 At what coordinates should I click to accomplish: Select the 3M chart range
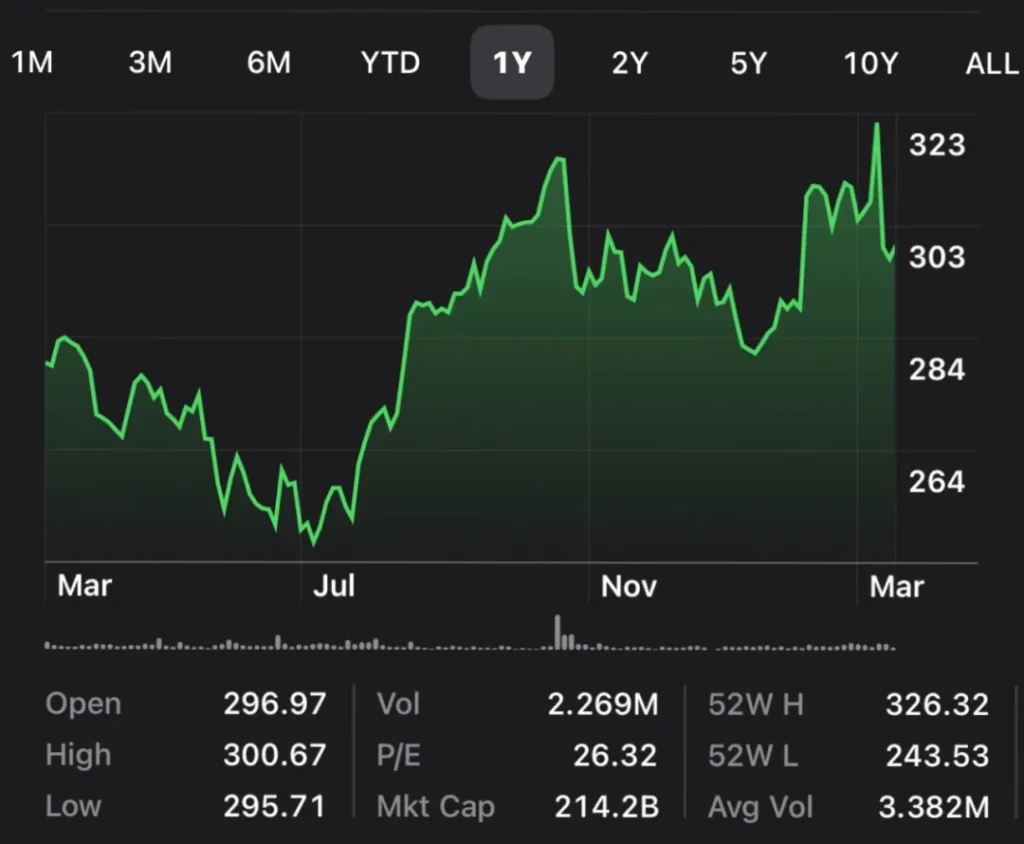pyautogui.click(x=150, y=63)
